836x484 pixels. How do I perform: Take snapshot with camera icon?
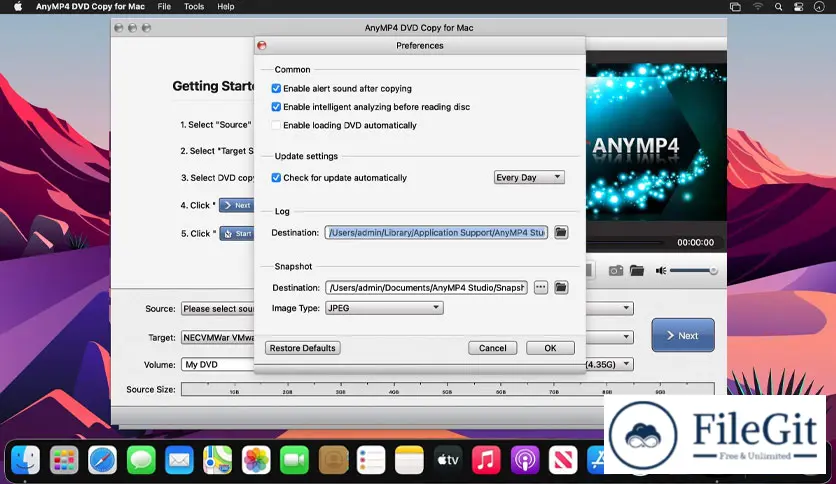coord(616,271)
